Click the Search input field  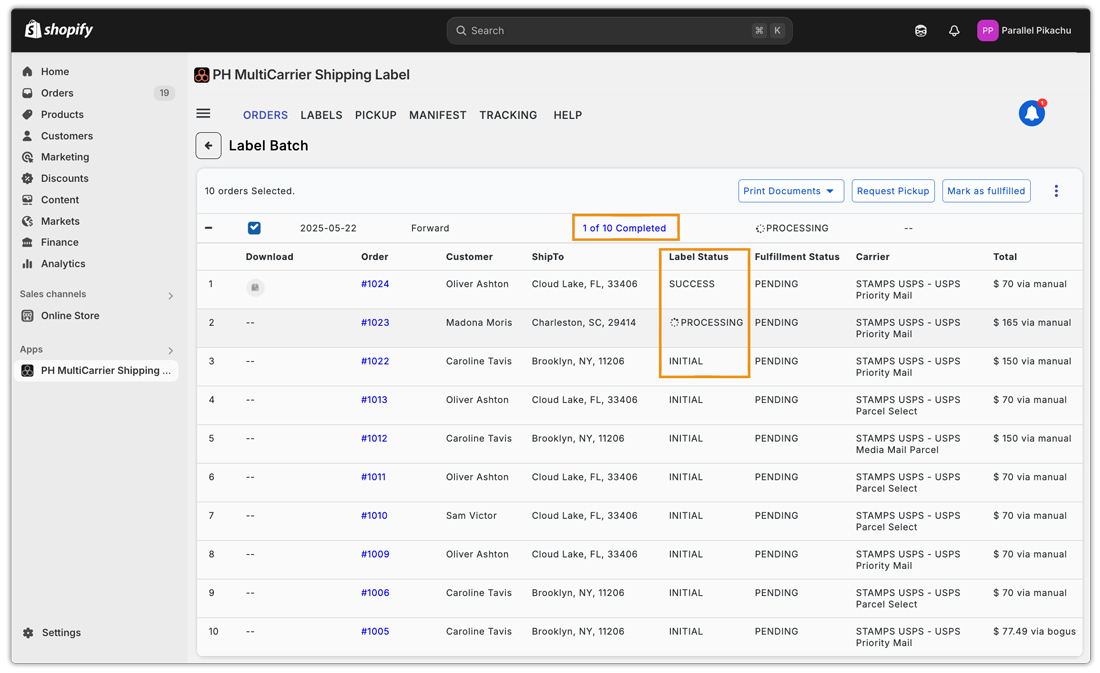pos(619,30)
